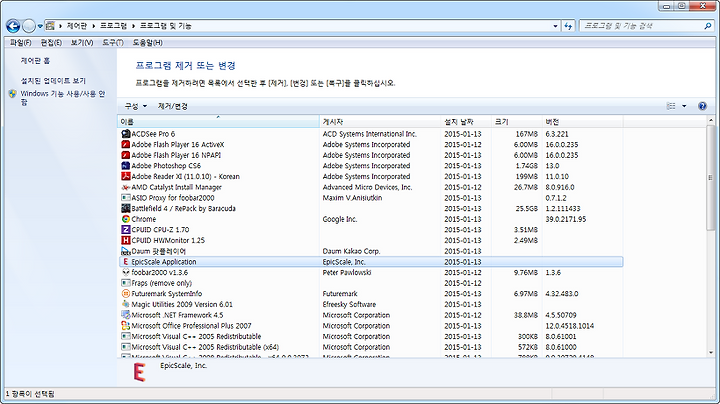Click the Microsoft .NET Framework 4.5 icon
720x404 pixels.
pyautogui.click(x=126, y=315)
